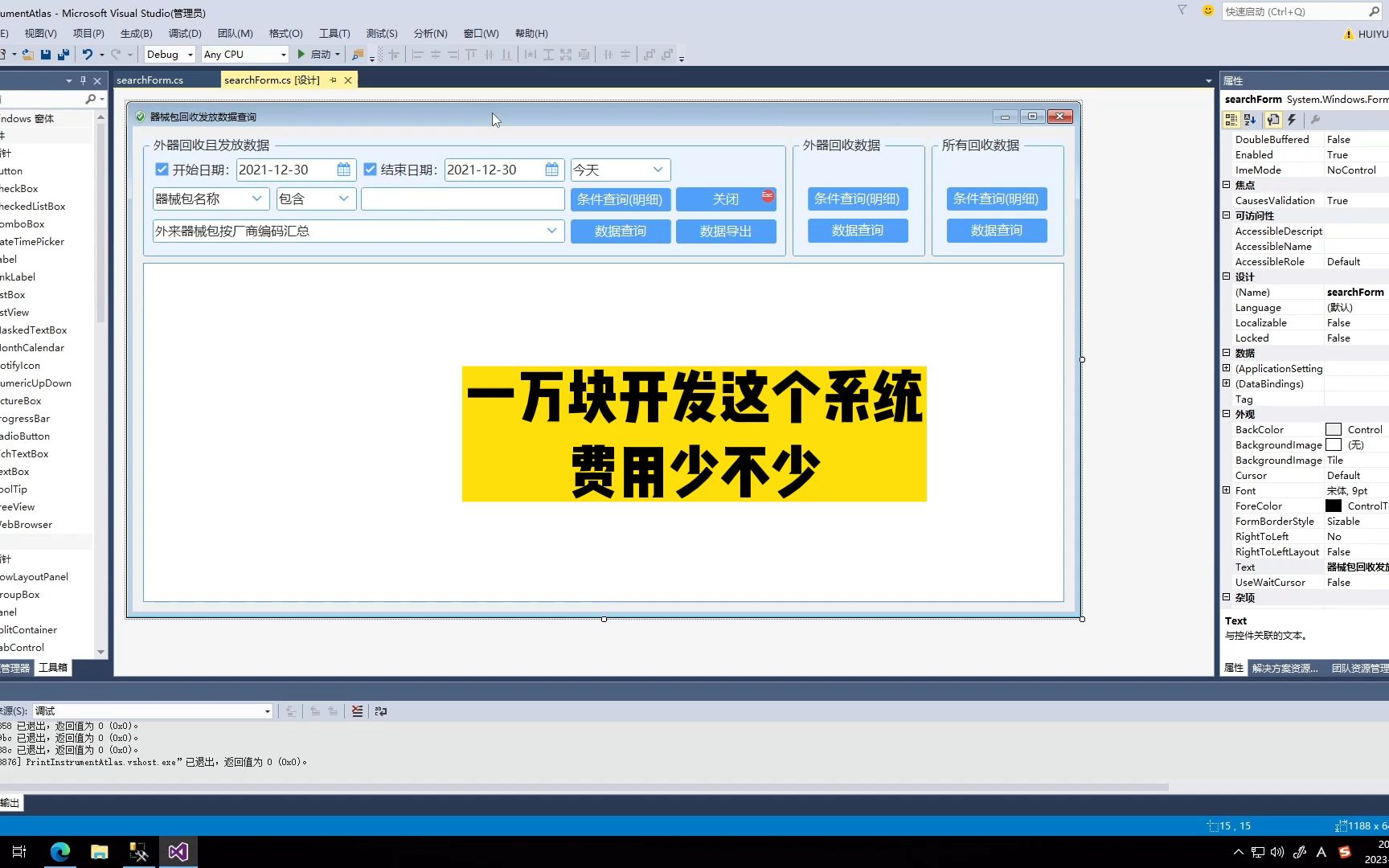1389x868 pixels.
Task: Start debugging with the green arrow
Action: tap(301, 55)
